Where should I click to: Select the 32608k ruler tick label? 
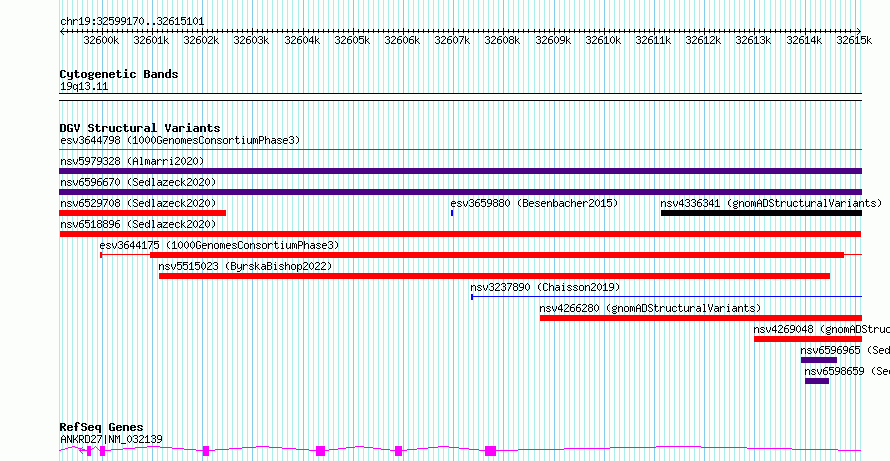click(x=502, y=40)
